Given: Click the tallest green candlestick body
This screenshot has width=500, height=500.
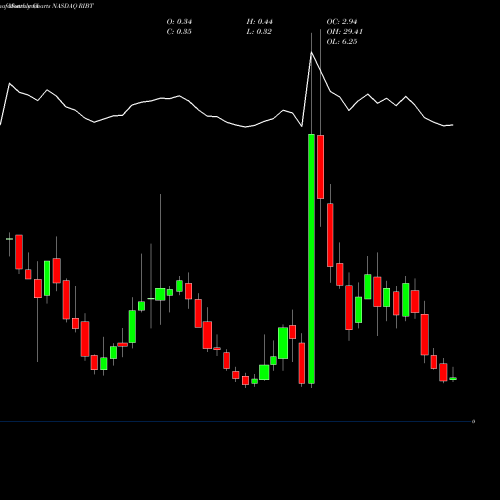Looking at the screenshot, I should [311, 259].
